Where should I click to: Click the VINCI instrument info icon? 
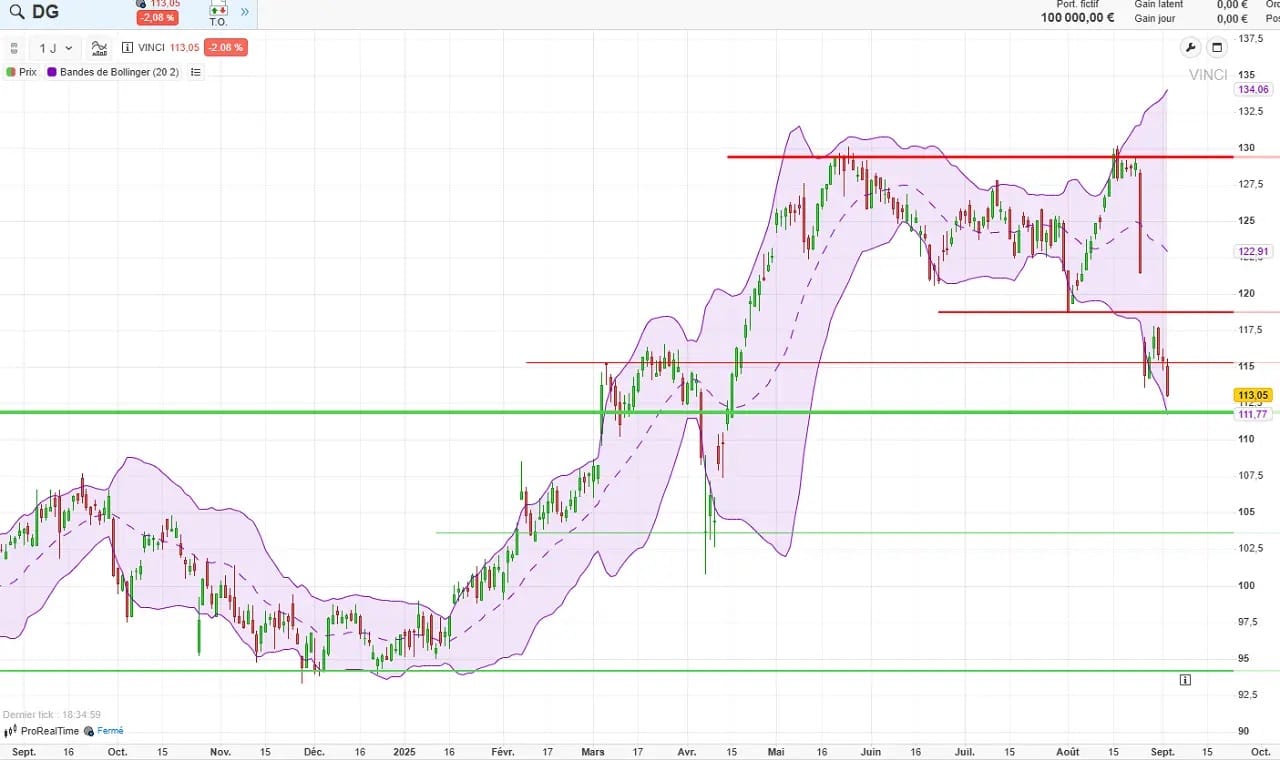pyautogui.click(x=128, y=48)
